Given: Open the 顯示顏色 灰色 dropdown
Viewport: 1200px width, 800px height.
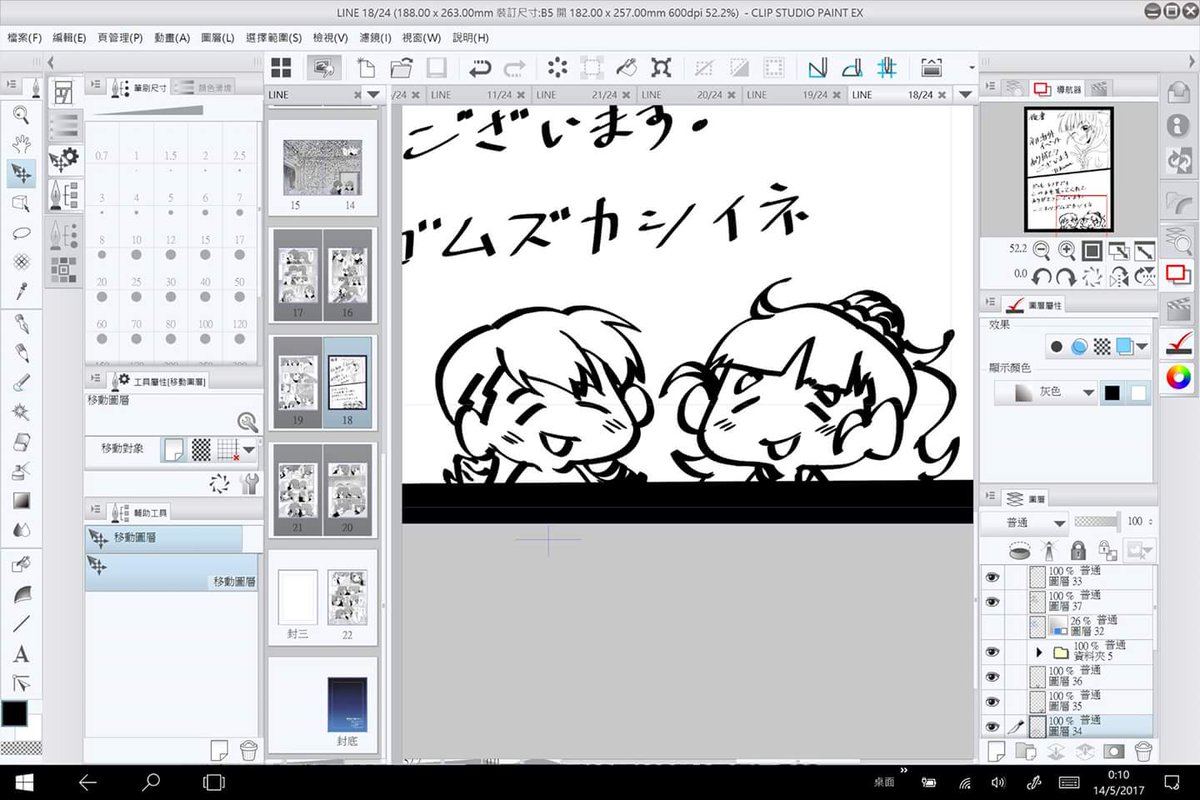Looking at the screenshot, I should point(1045,393).
